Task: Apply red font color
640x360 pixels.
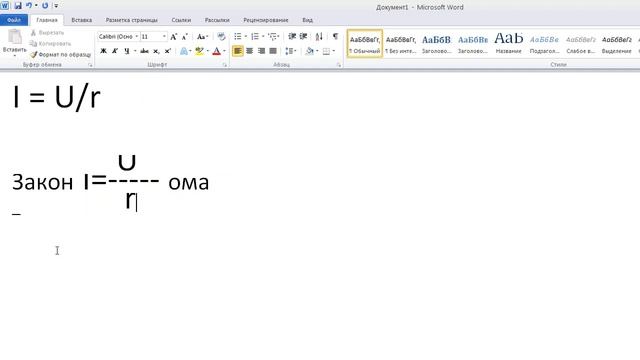Action: point(216,51)
